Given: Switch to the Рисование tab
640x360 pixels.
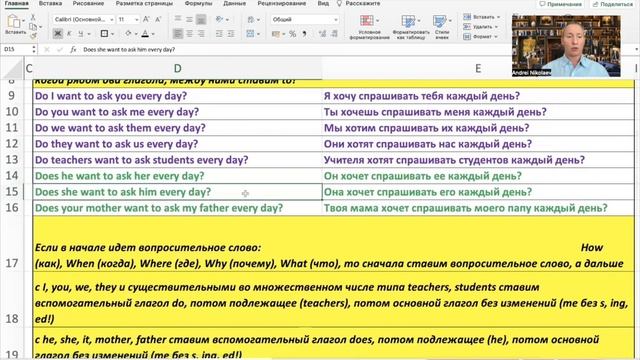Looking at the screenshot, I should coord(88,3).
